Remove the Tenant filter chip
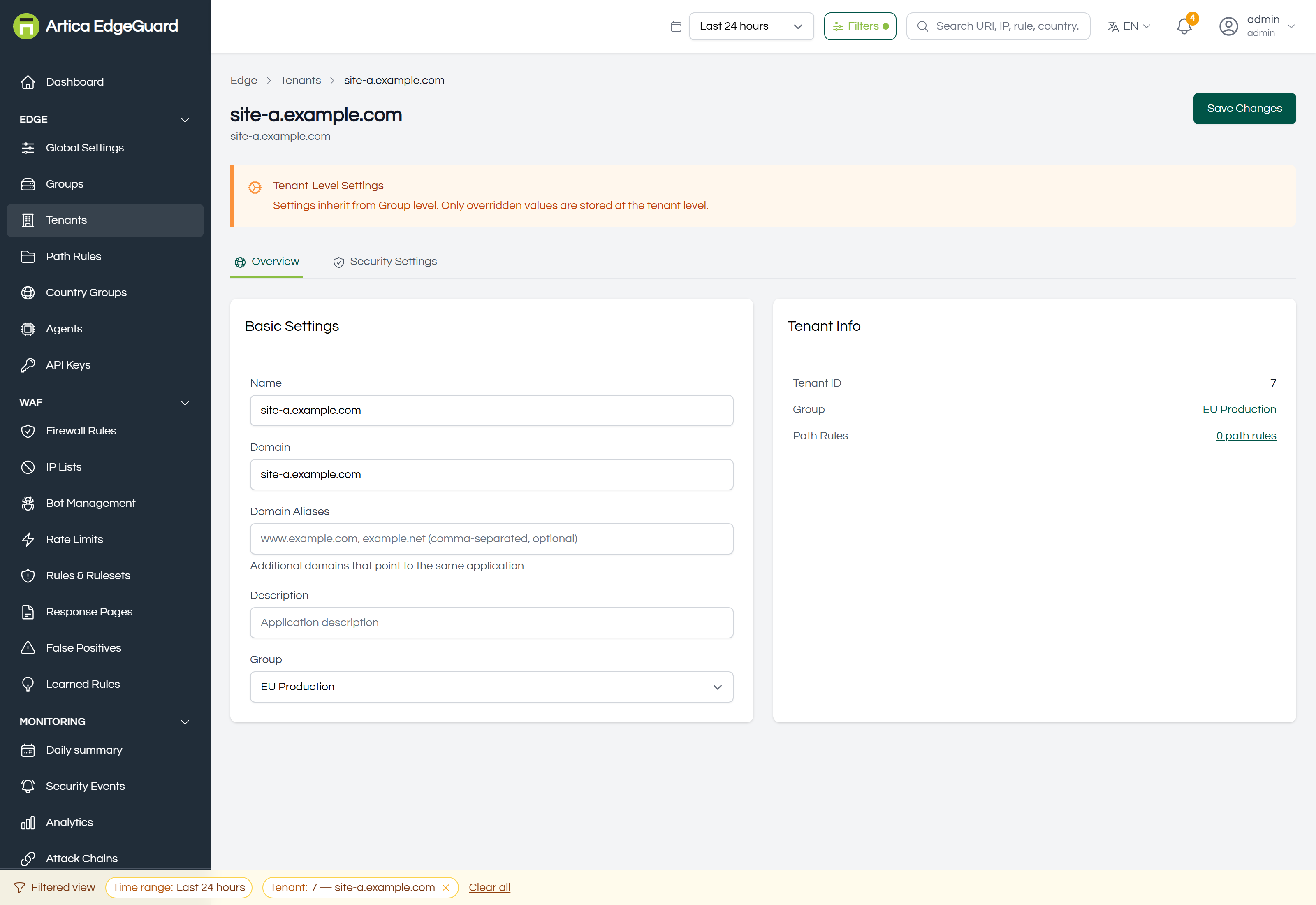1316x905 pixels. tap(446, 888)
